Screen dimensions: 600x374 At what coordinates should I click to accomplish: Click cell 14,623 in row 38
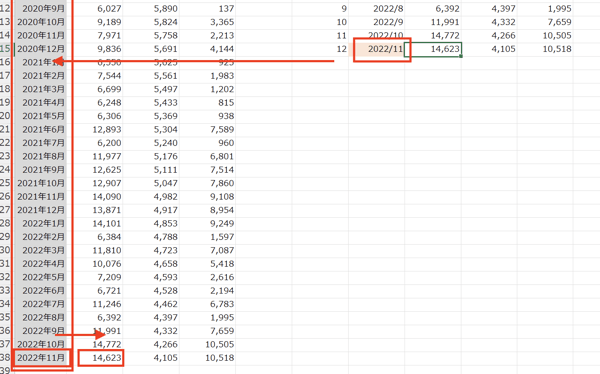click(95, 358)
